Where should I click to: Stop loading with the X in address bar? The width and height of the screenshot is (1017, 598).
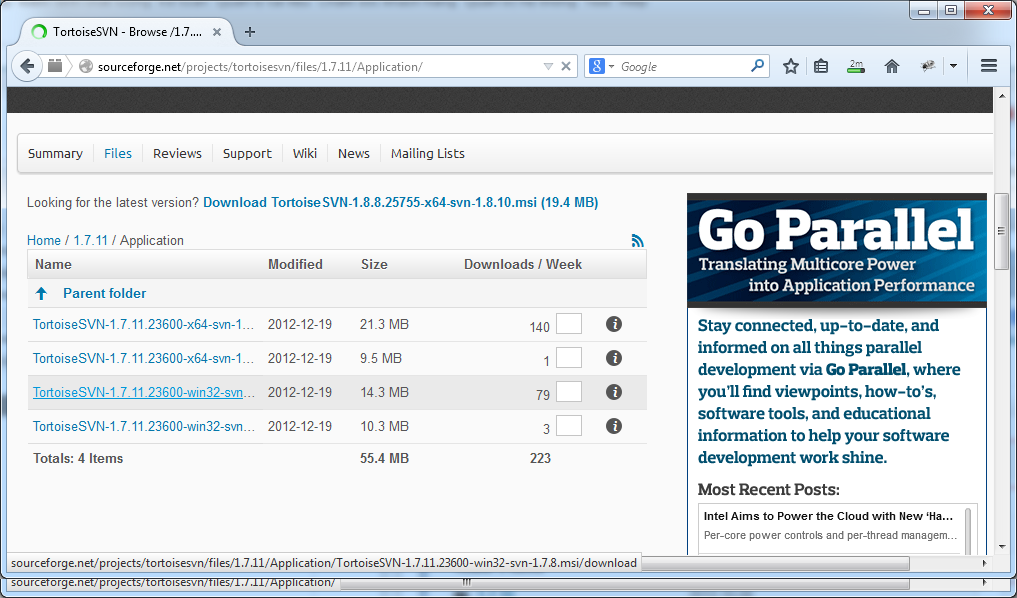(x=566, y=66)
